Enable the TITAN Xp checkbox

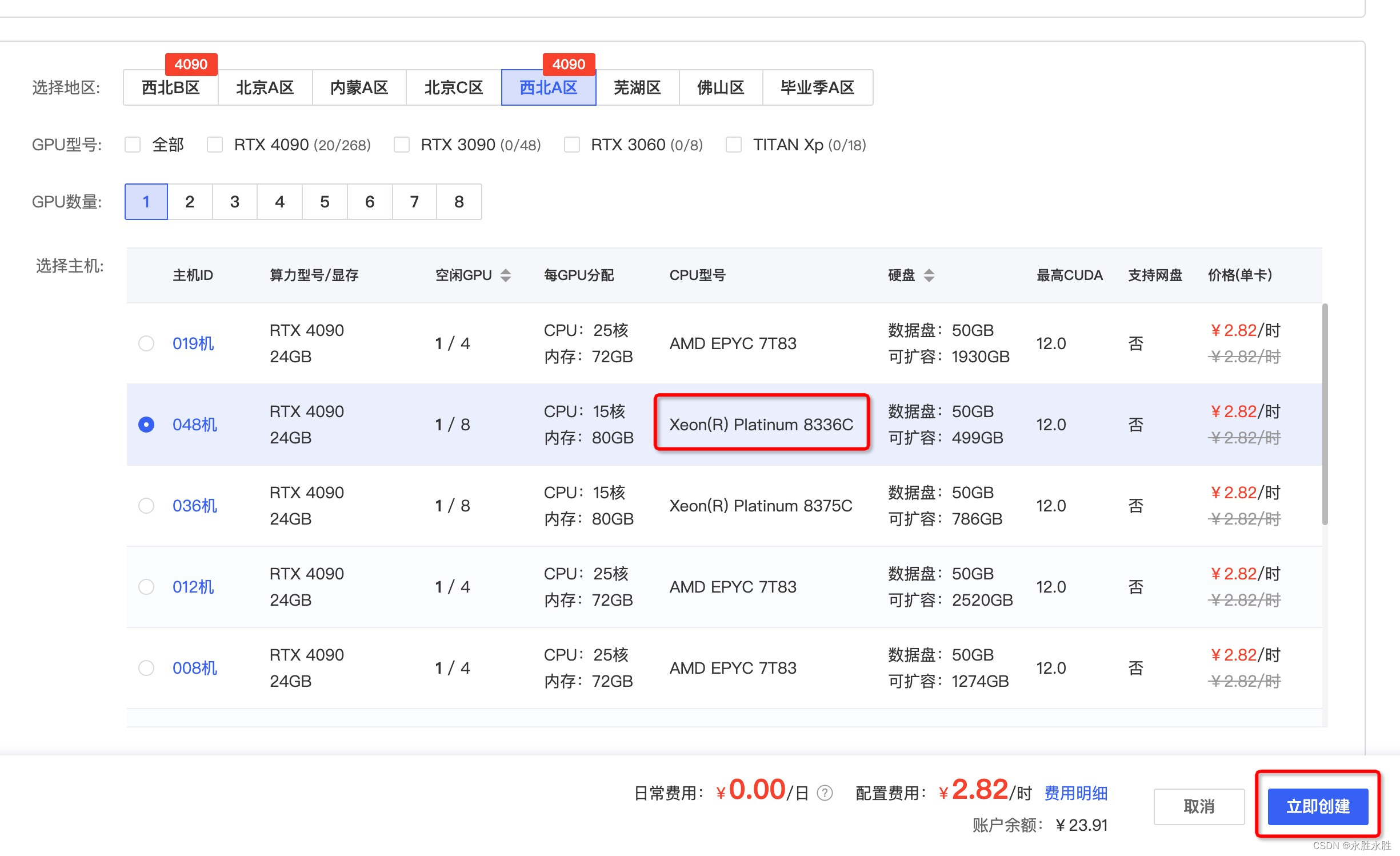click(734, 145)
